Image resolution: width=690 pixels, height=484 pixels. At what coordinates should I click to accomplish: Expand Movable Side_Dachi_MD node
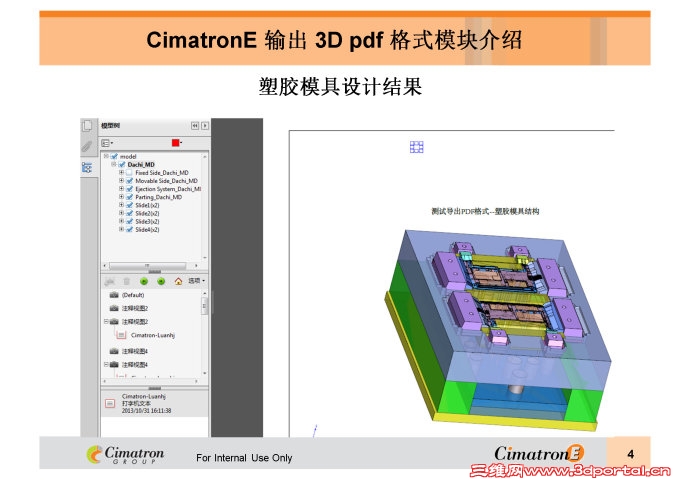(121, 180)
